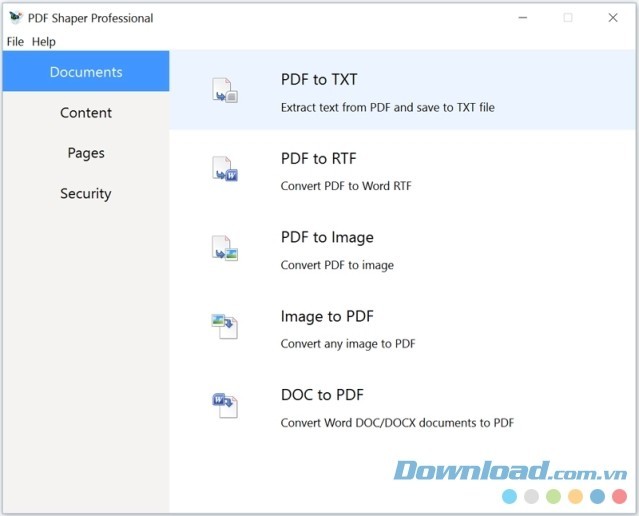The height and width of the screenshot is (516, 639).
Task: Click the PDF to RTF Word icon
Action: pos(225,169)
